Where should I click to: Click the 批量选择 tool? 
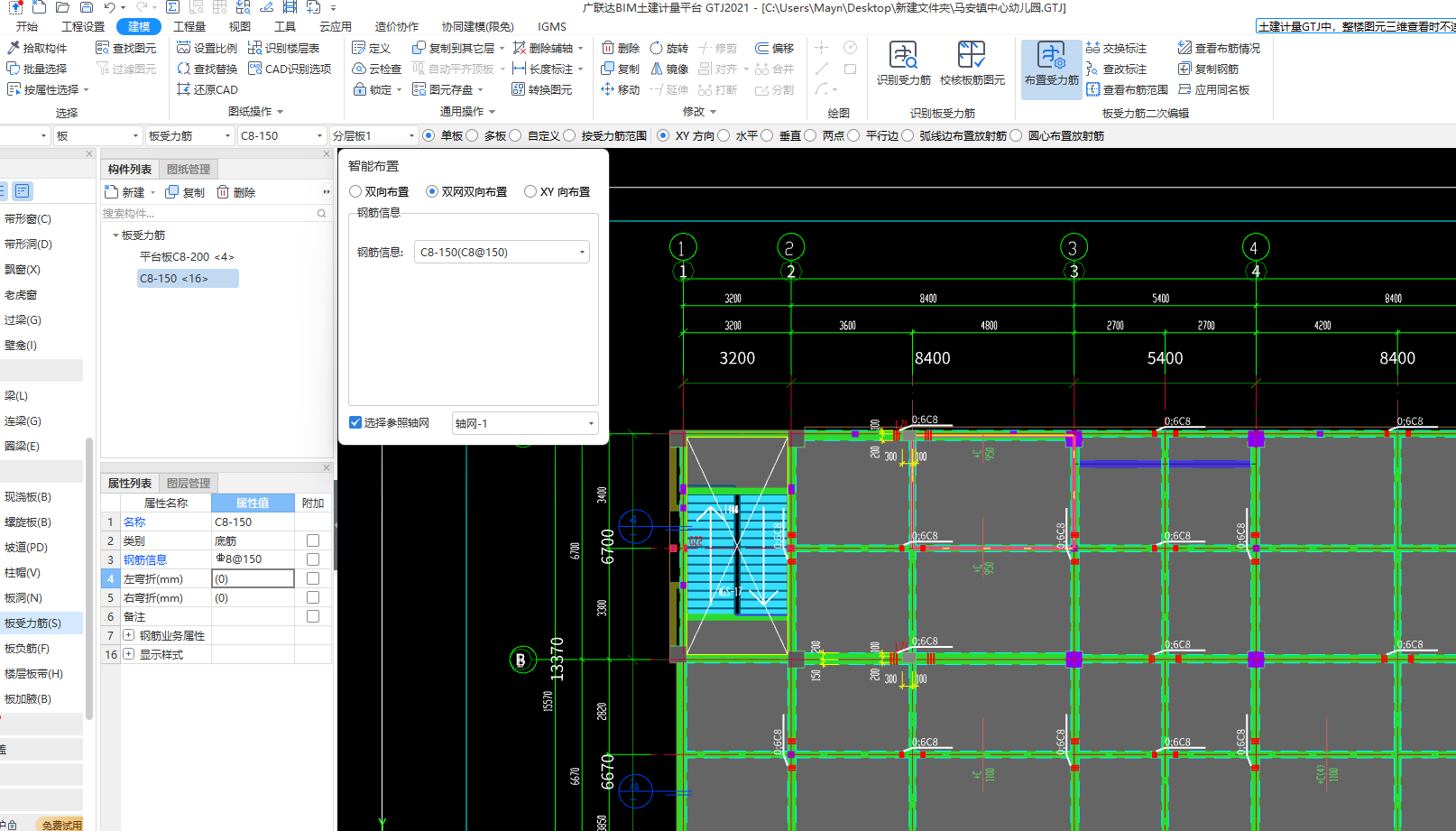point(37,69)
